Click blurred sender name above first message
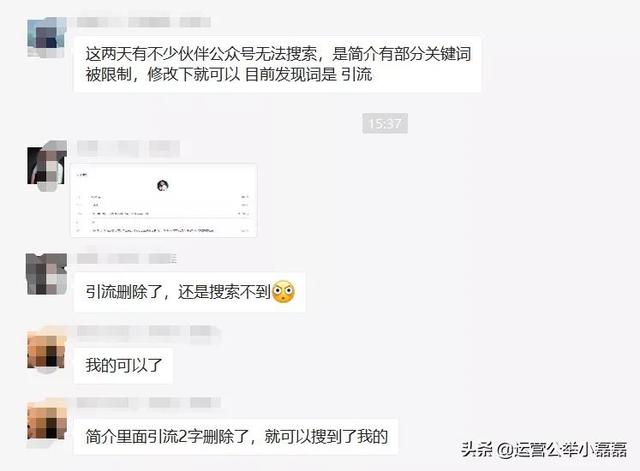This screenshot has height=471, width=640. (x=144, y=22)
